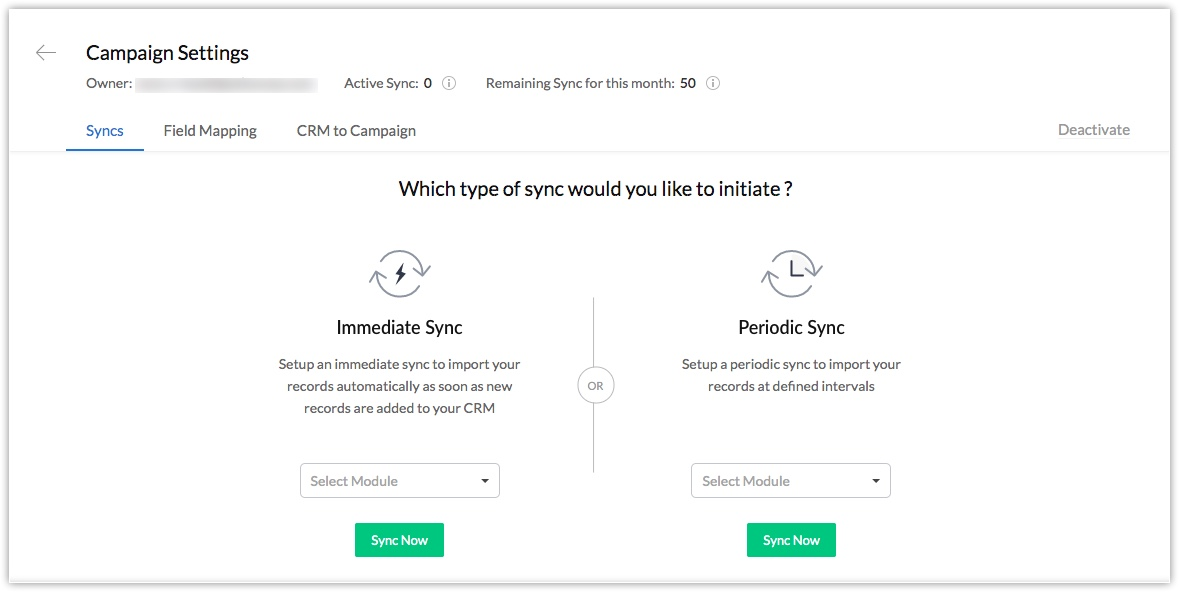The width and height of the screenshot is (1179, 592).
Task: Click the info icon beside Remaining Sync count
Action: pos(713,83)
